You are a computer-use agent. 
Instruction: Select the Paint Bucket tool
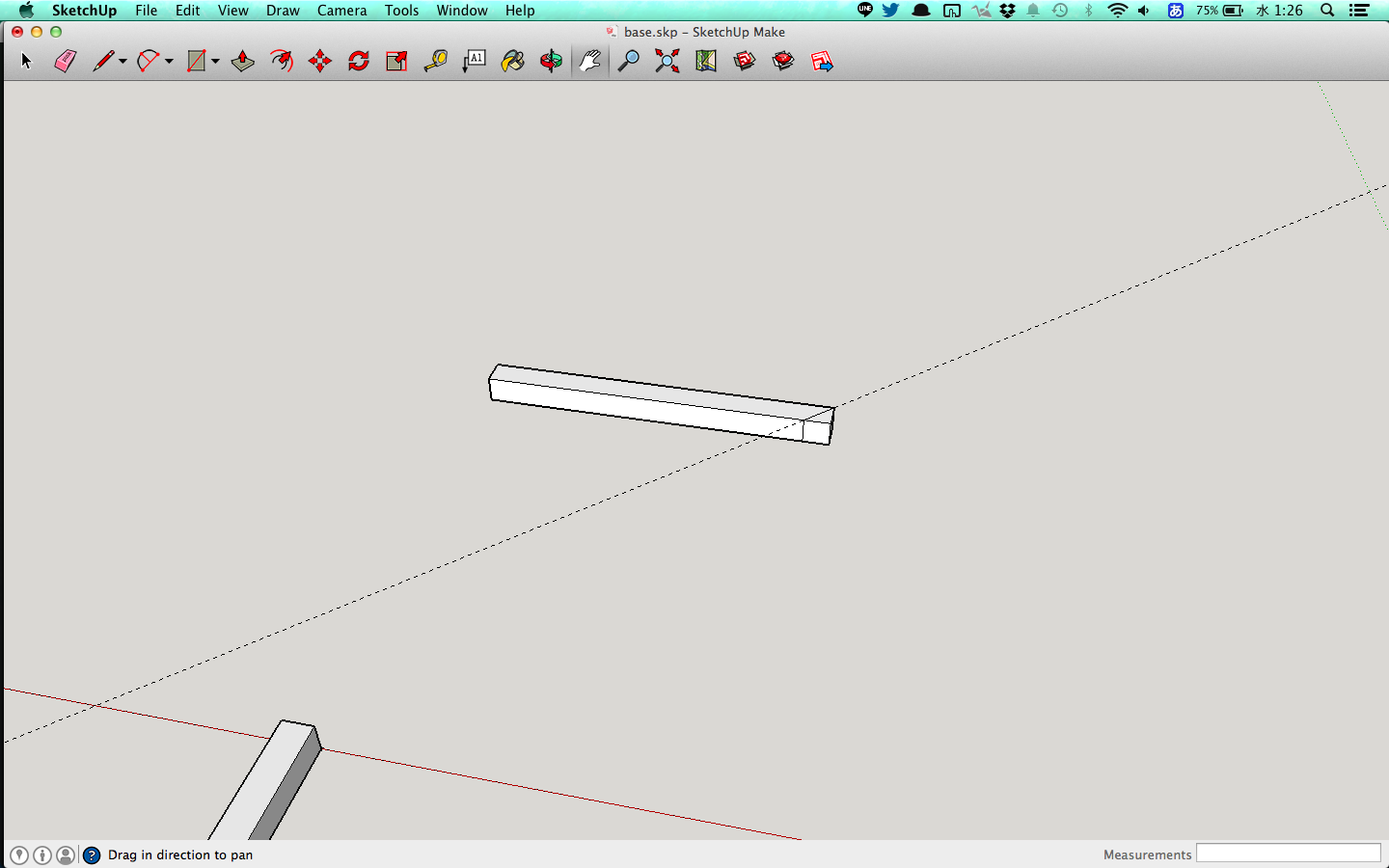(513, 62)
